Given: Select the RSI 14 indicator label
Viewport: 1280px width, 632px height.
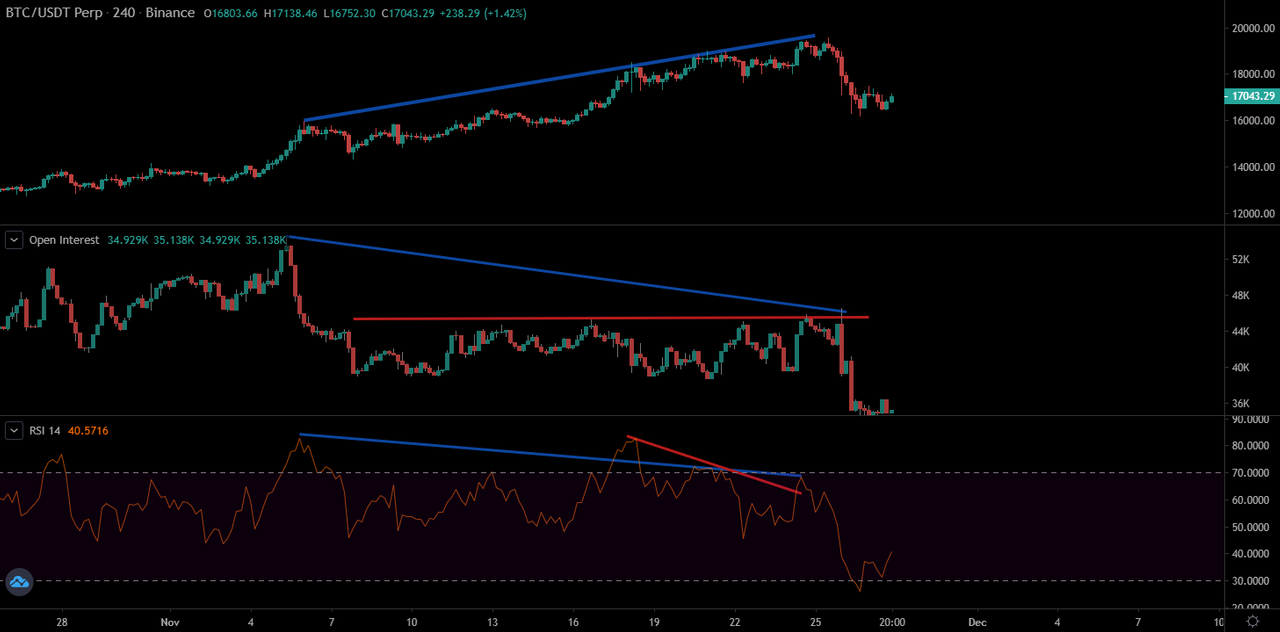Looking at the screenshot, I should [x=45, y=431].
